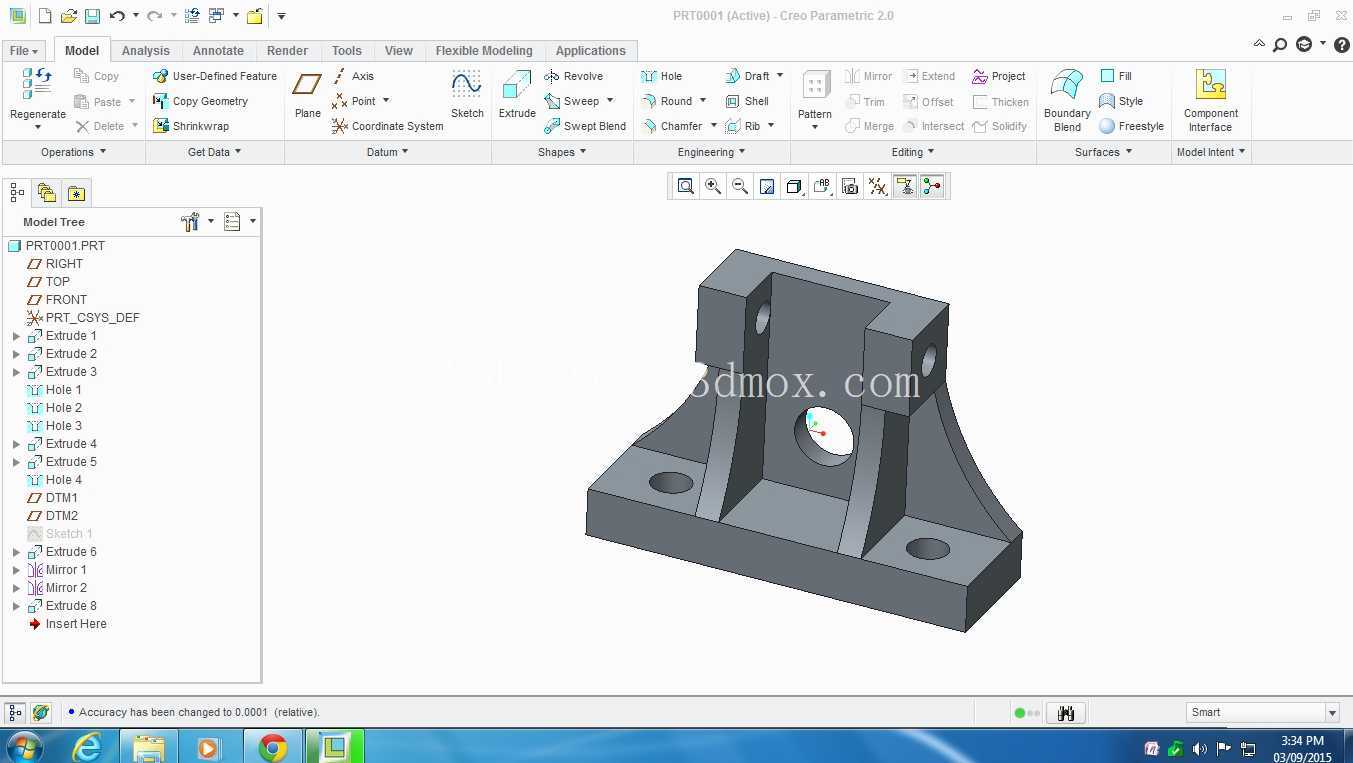Open the Chamfer dropdown arrow
Viewport: 1353px width, 763px height.
[x=713, y=126]
